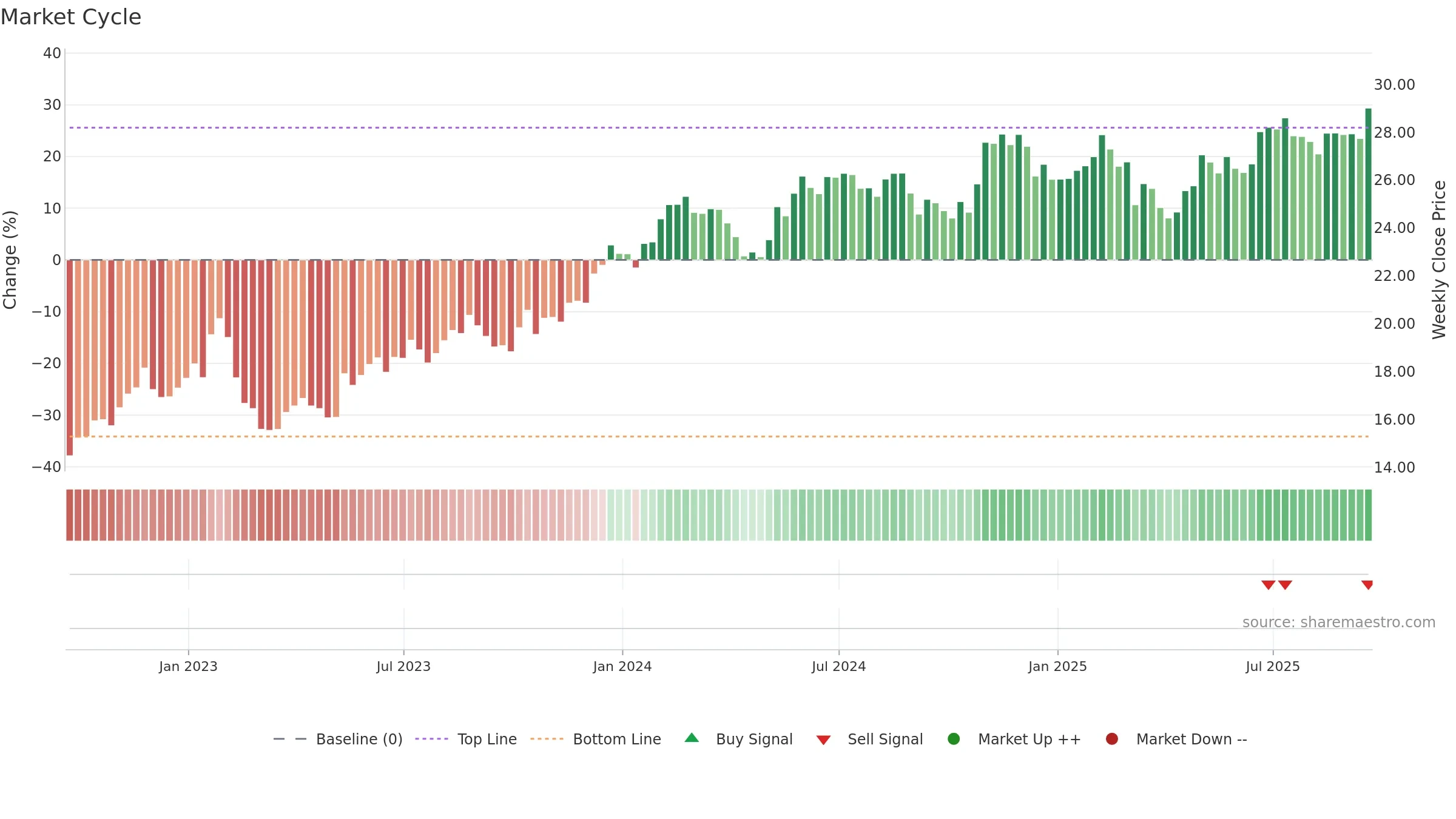Click the purple dotted top line

click(x=719, y=127)
